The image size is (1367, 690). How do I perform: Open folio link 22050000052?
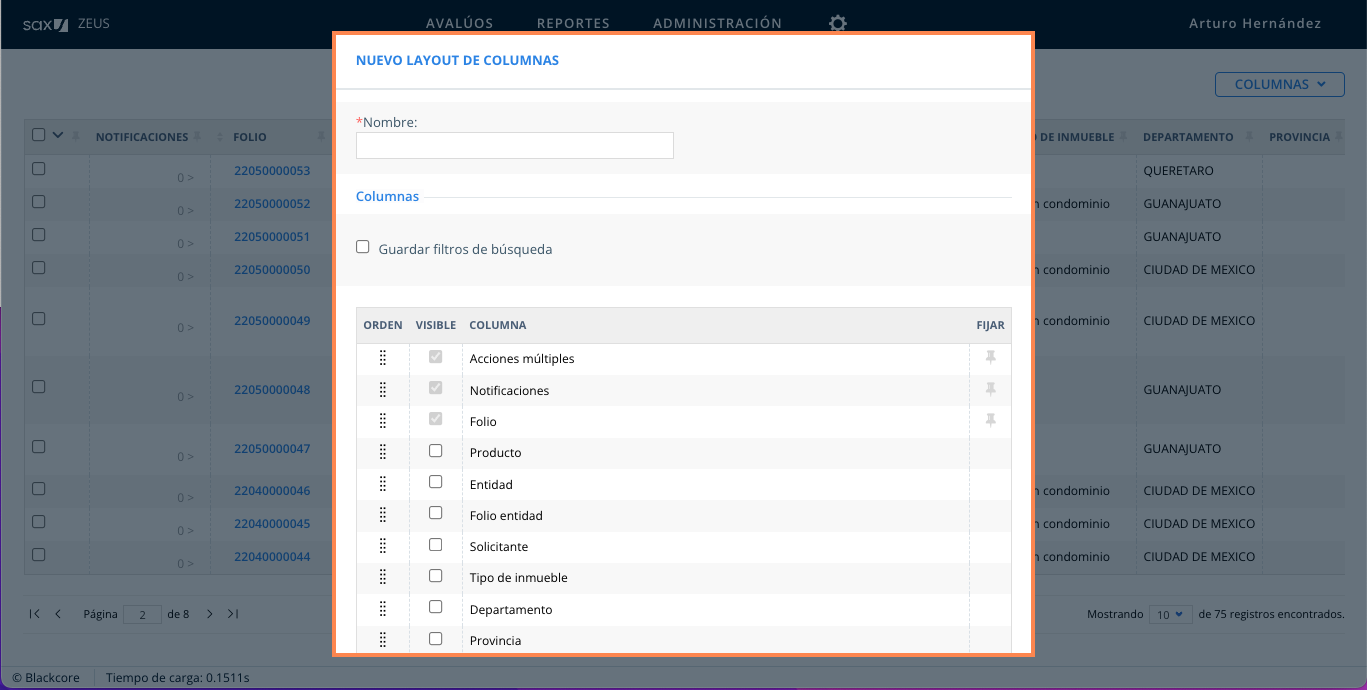[x=272, y=204]
